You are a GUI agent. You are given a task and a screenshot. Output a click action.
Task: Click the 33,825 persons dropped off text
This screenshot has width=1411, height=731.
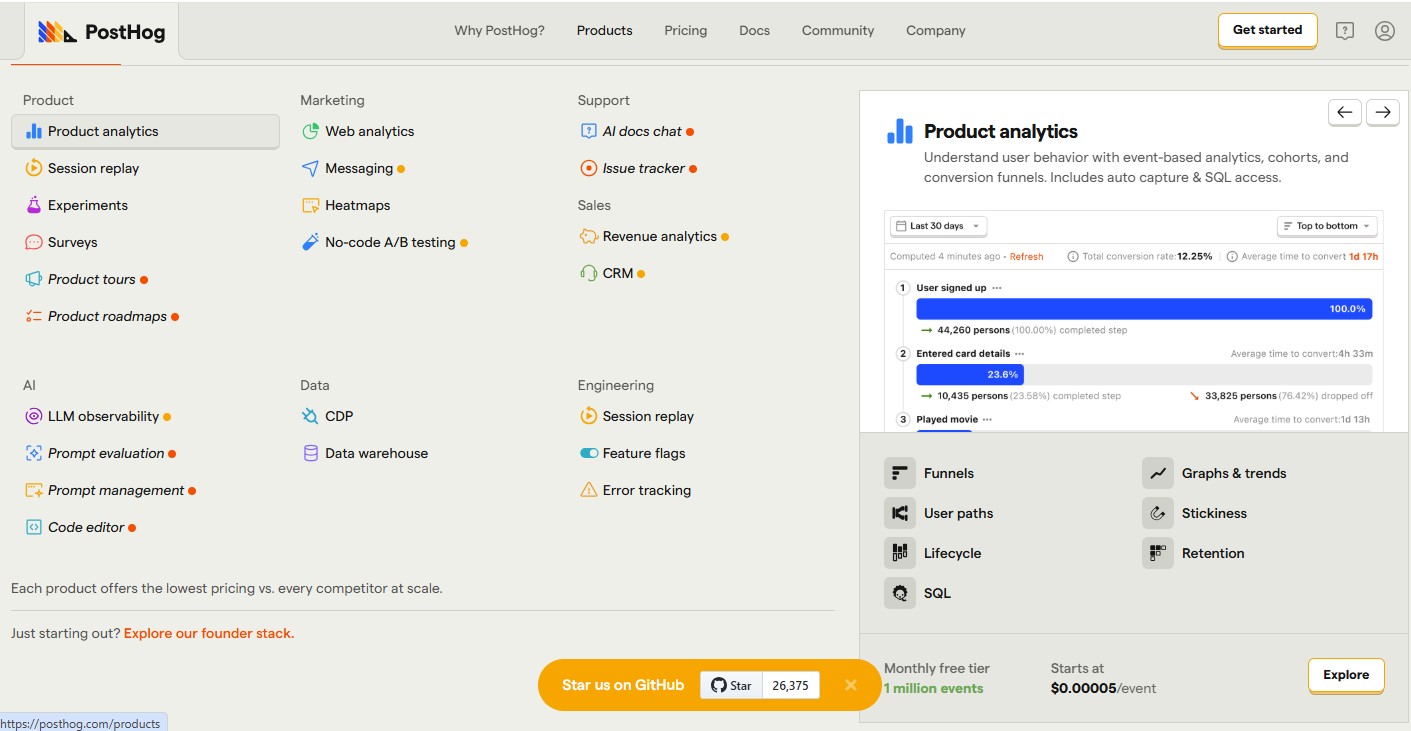pyautogui.click(x=1289, y=396)
